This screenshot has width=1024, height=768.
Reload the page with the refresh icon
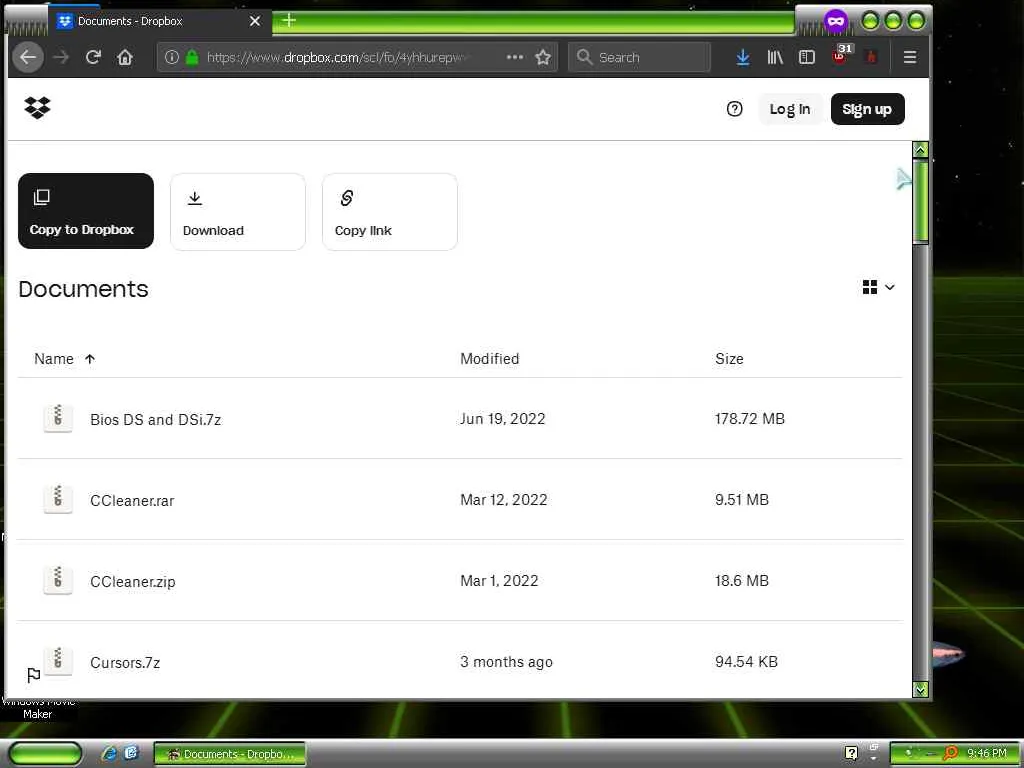(93, 57)
